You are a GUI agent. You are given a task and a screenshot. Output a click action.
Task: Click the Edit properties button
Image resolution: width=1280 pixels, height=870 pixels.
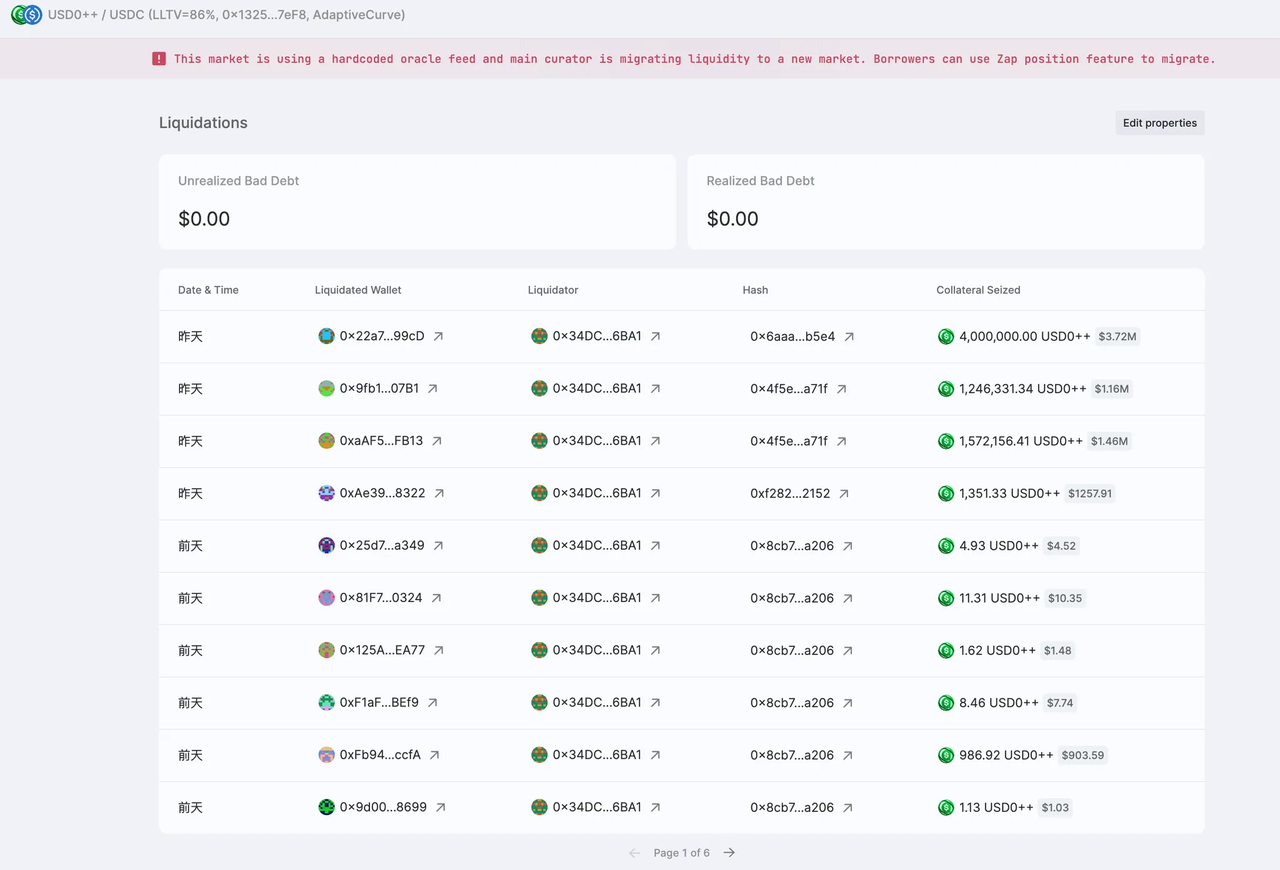coord(1159,123)
